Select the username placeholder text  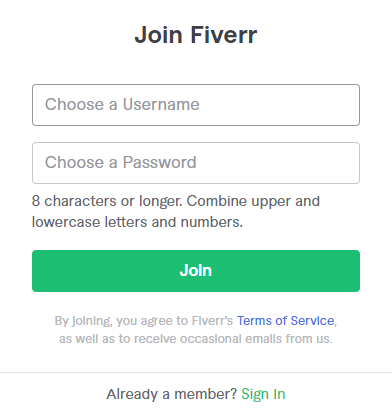[122, 105]
